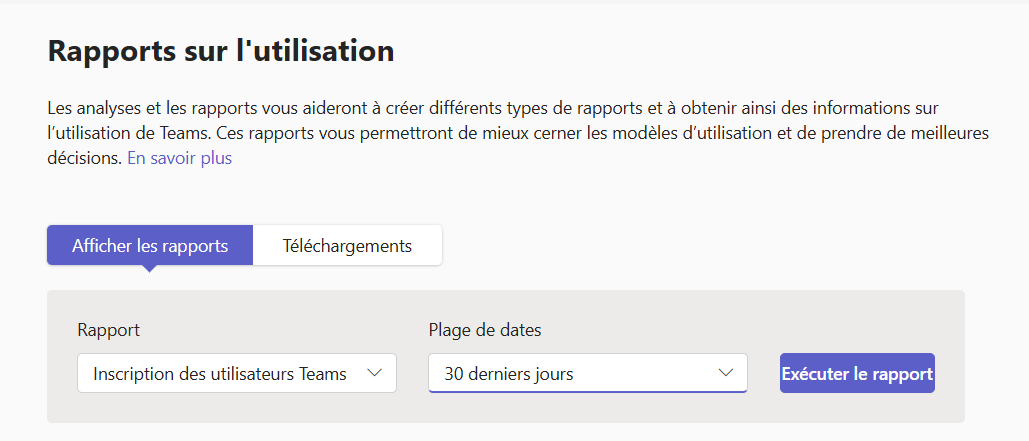The width and height of the screenshot is (1029, 441).
Task: Click the description paragraph about Teams reports
Action: point(500,132)
